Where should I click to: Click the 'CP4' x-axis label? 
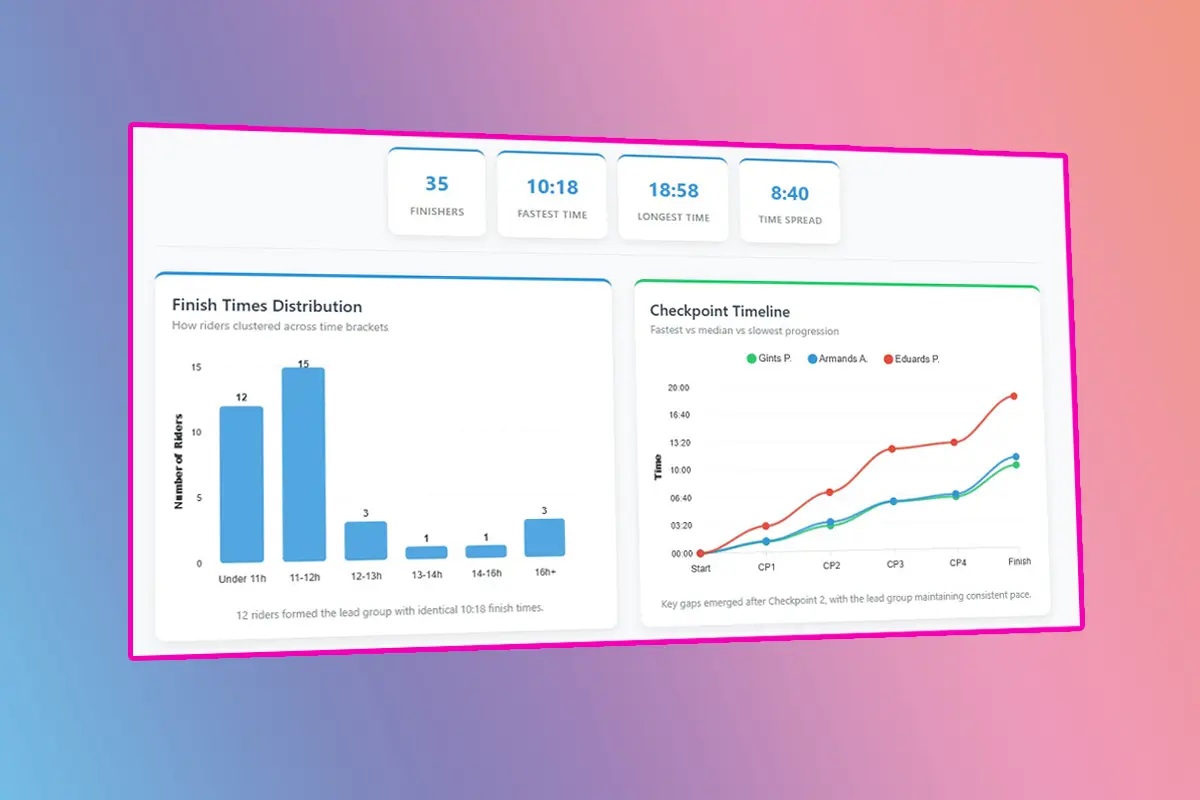(957, 563)
